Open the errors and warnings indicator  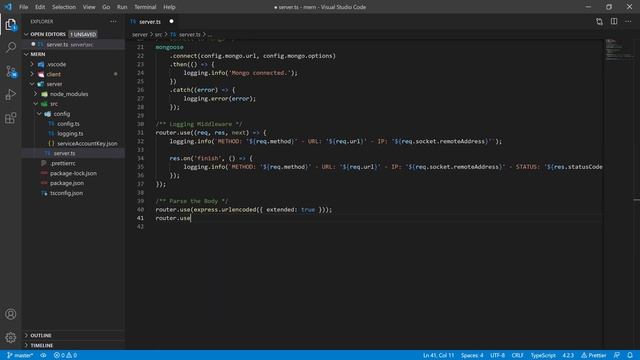(65, 355)
